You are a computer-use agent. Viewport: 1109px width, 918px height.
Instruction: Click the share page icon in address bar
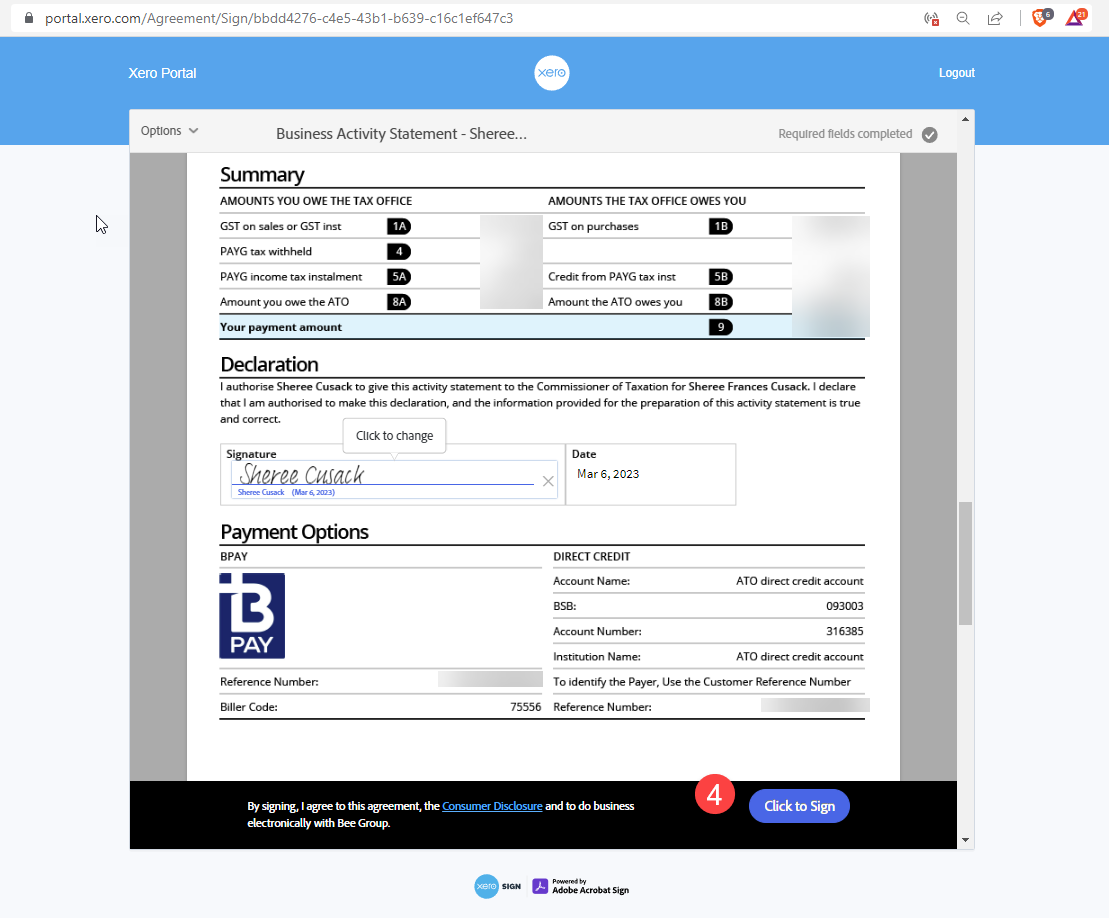coord(995,18)
